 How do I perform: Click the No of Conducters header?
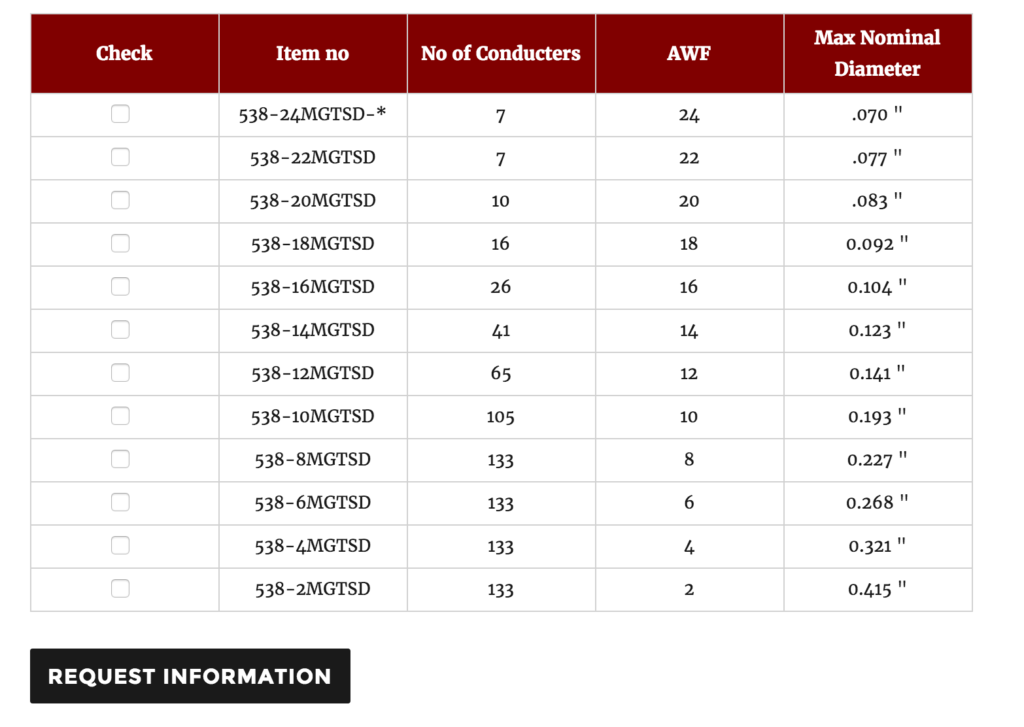501,53
